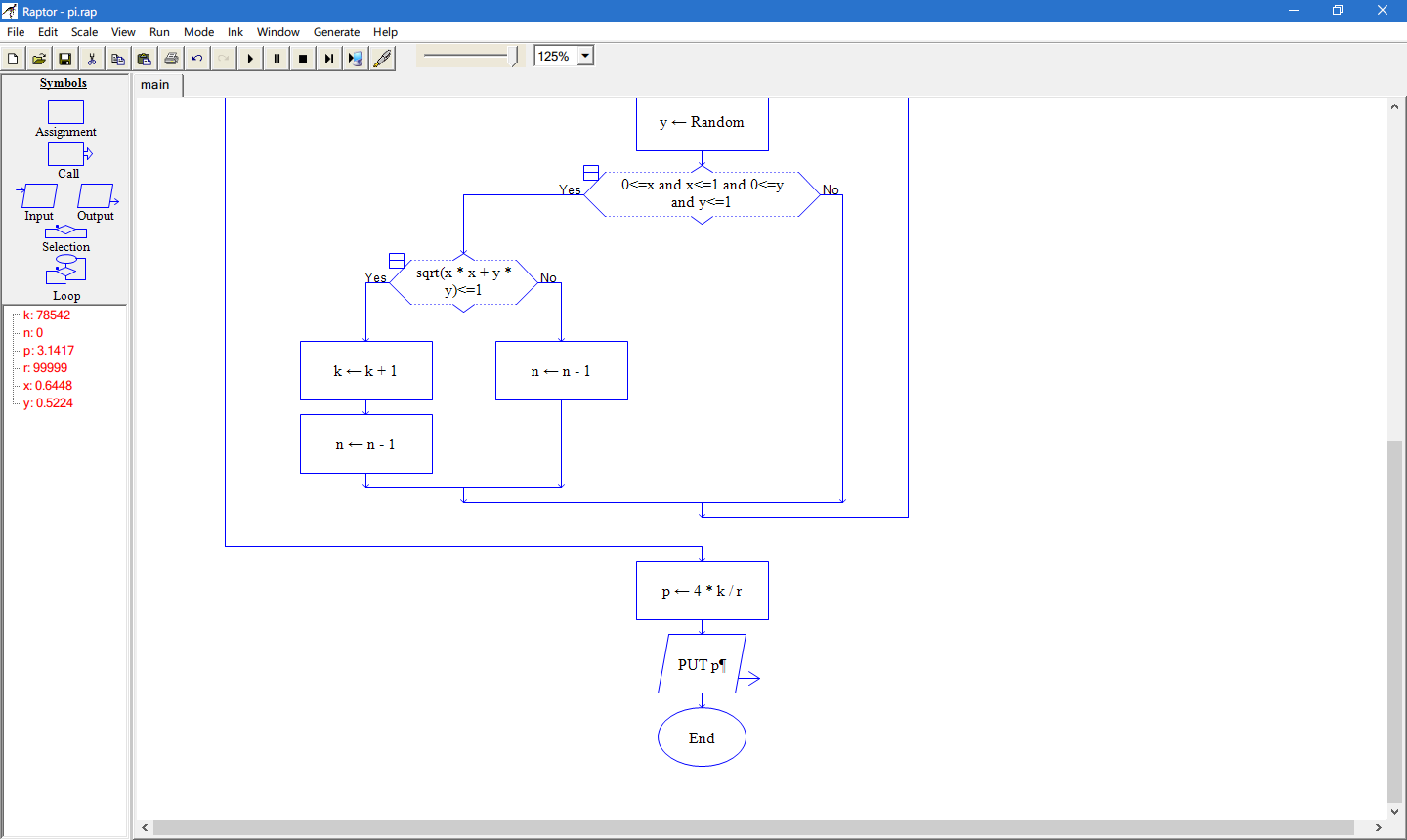The width and height of the screenshot is (1407, 840).
Task: Step to next shape icon
Action: 329,59
